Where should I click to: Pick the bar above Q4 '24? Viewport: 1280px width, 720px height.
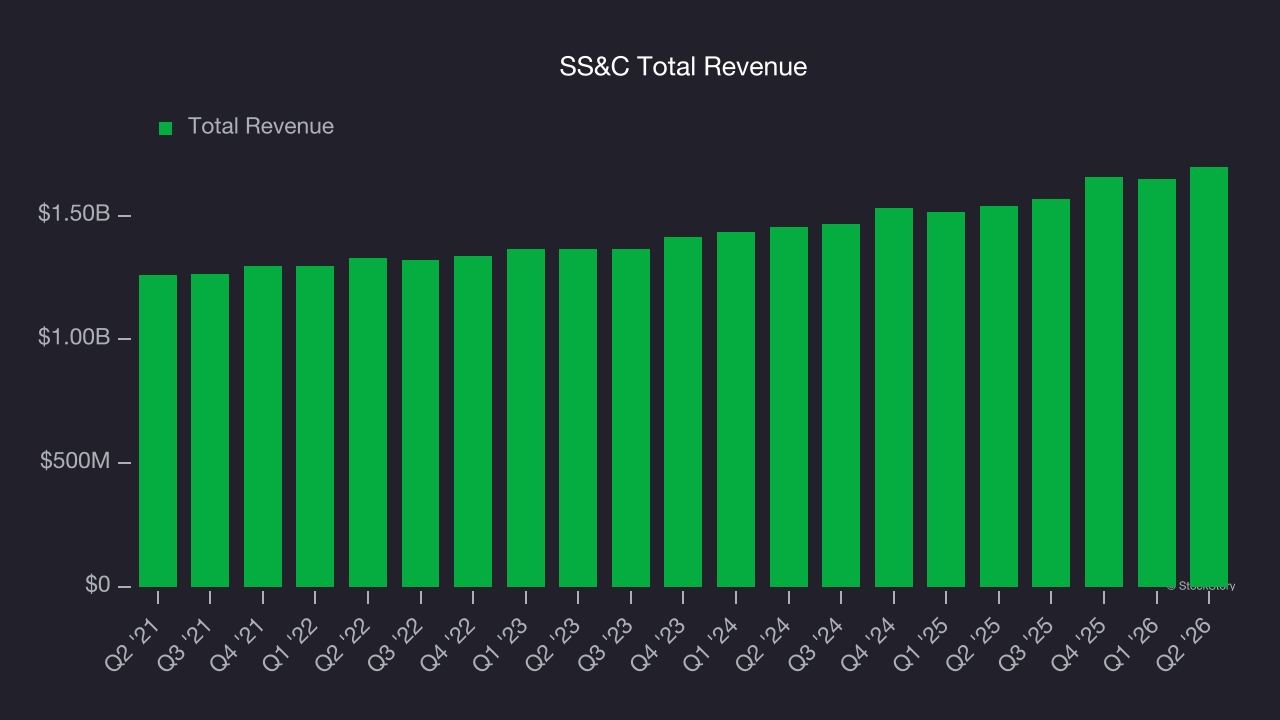(894, 397)
